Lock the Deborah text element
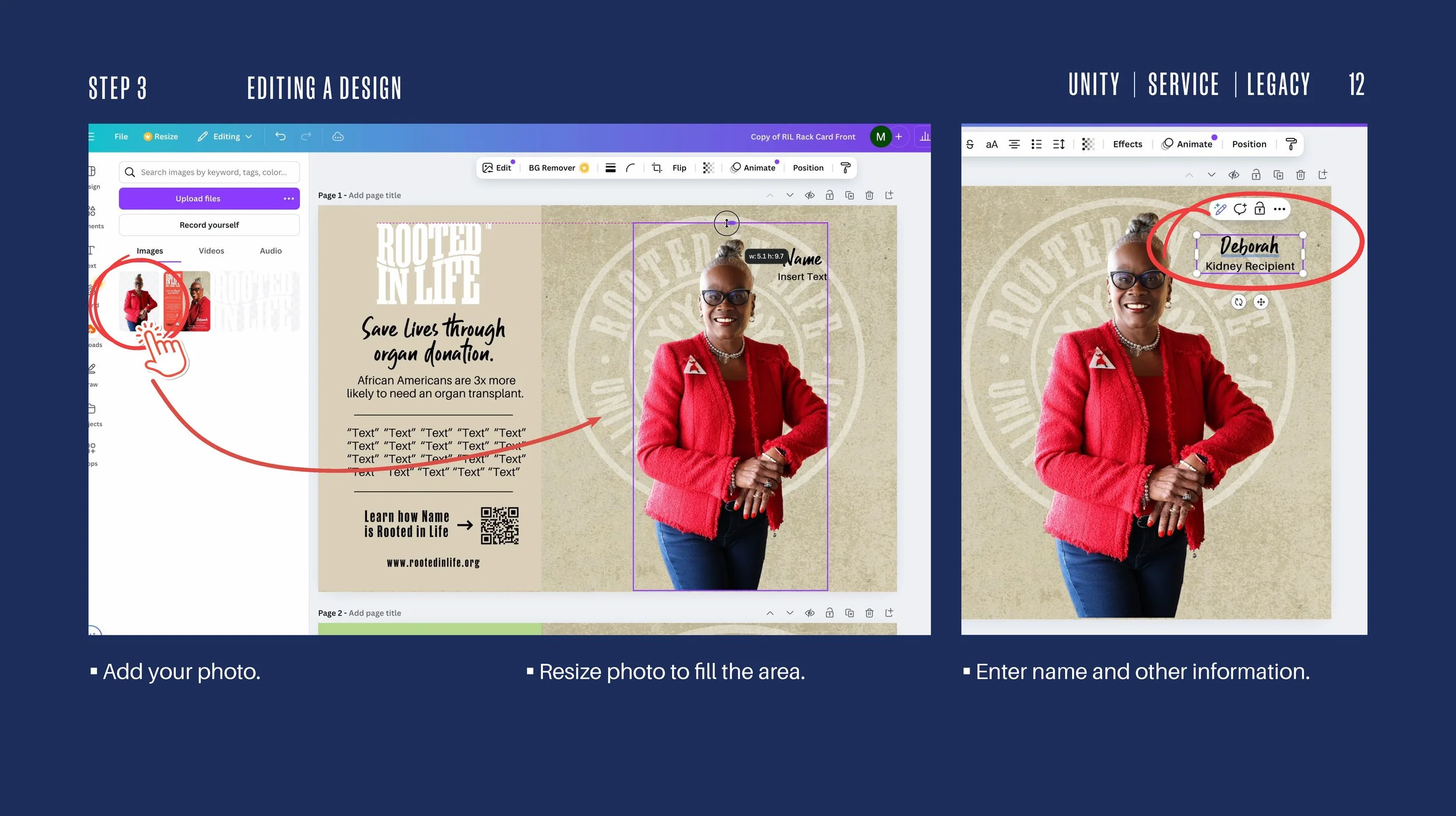The image size is (1456, 816). pyautogui.click(x=1260, y=209)
